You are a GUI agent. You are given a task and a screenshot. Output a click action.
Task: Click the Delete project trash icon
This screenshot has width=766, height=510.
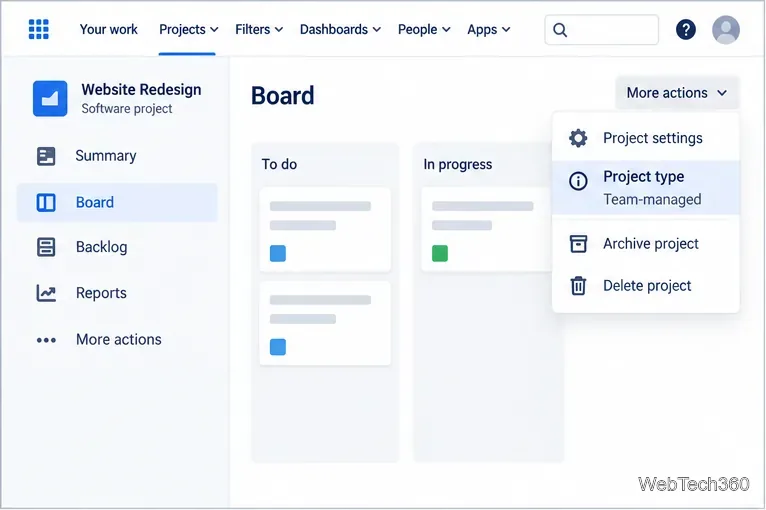(x=578, y=286)
